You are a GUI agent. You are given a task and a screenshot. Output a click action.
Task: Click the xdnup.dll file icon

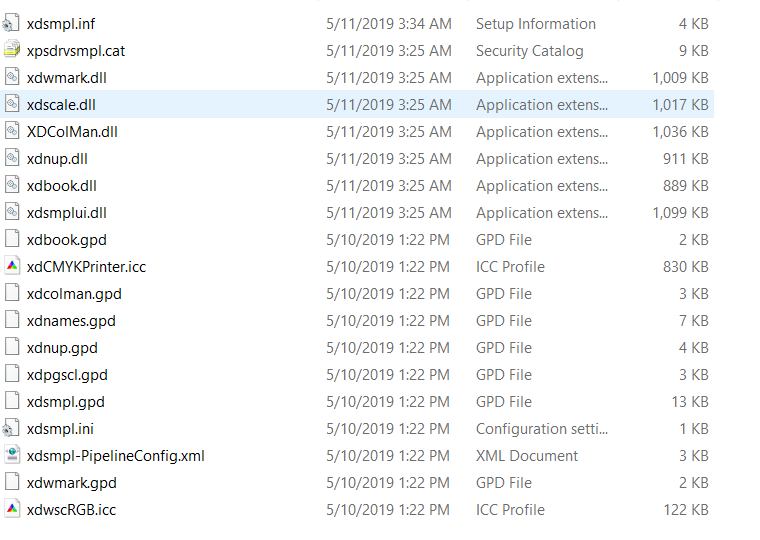(x=12, y=159)
